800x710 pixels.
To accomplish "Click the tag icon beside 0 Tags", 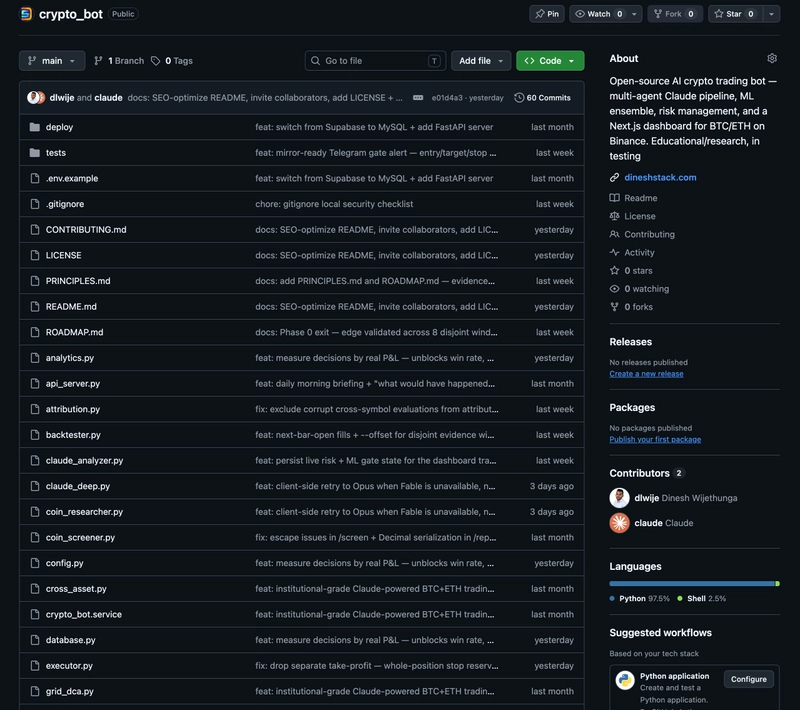I will (156, 61).
